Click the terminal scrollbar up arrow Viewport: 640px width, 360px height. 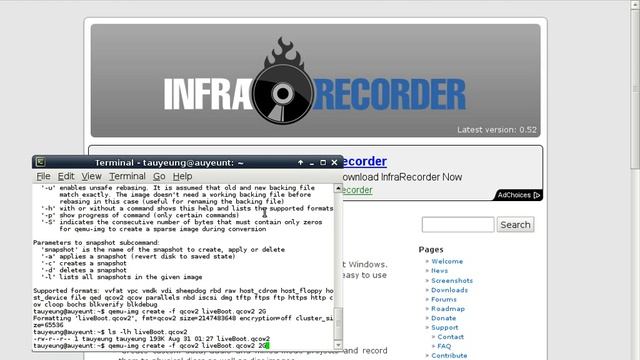(338, 189)
